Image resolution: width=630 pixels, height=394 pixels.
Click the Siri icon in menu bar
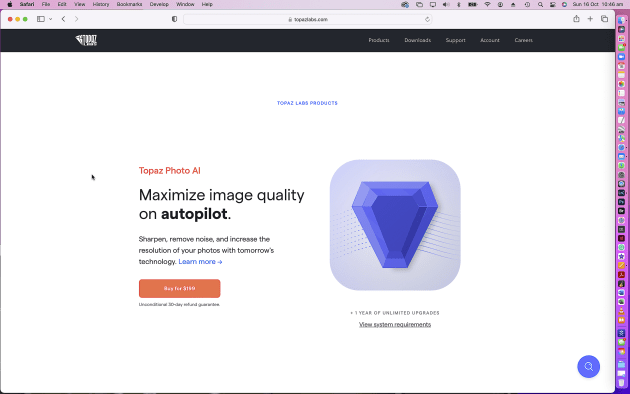[x=565, y=4]
